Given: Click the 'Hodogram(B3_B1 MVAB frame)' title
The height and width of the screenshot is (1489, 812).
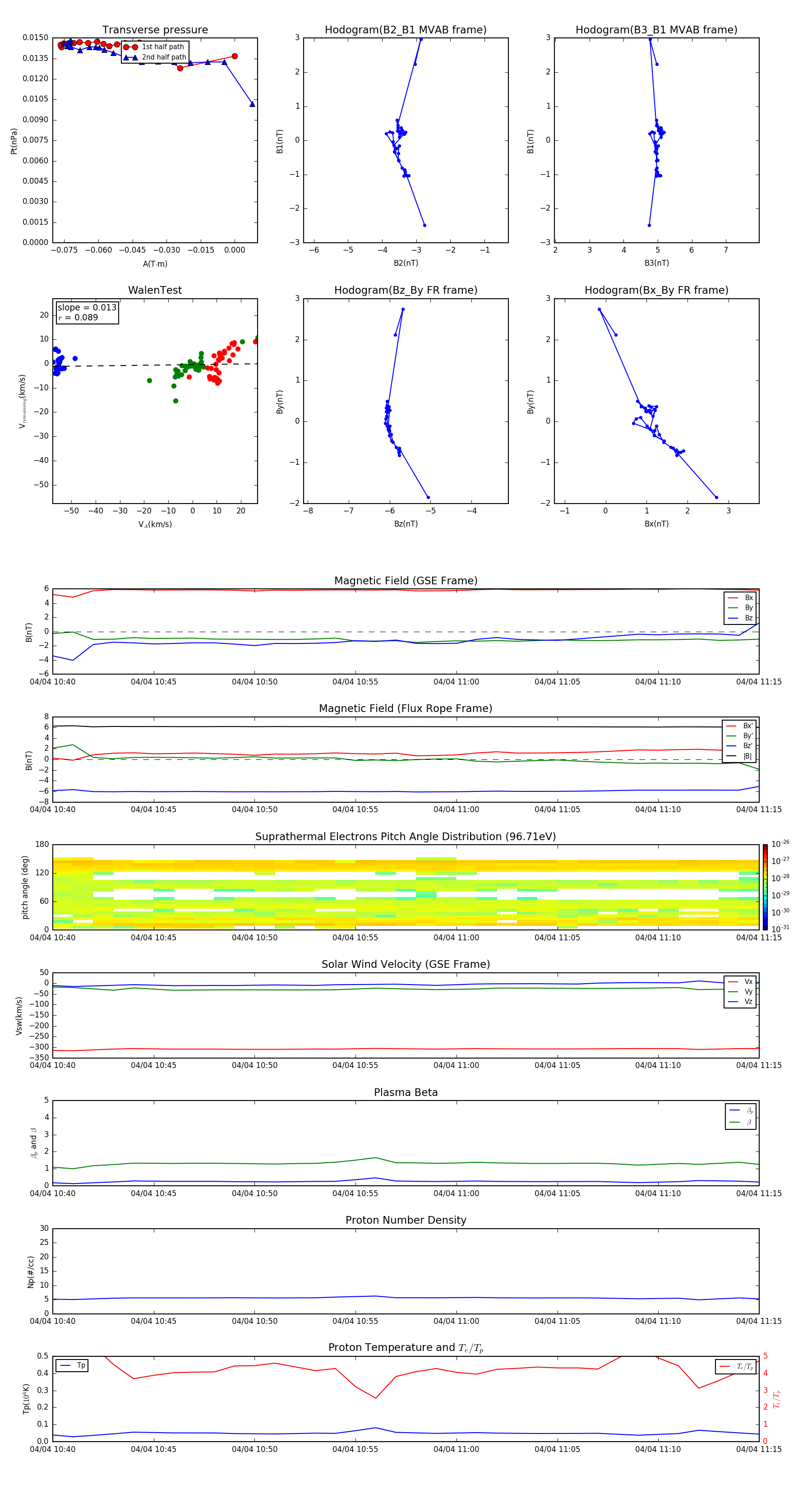Looking at the screenshot, I should coord(656,30).
